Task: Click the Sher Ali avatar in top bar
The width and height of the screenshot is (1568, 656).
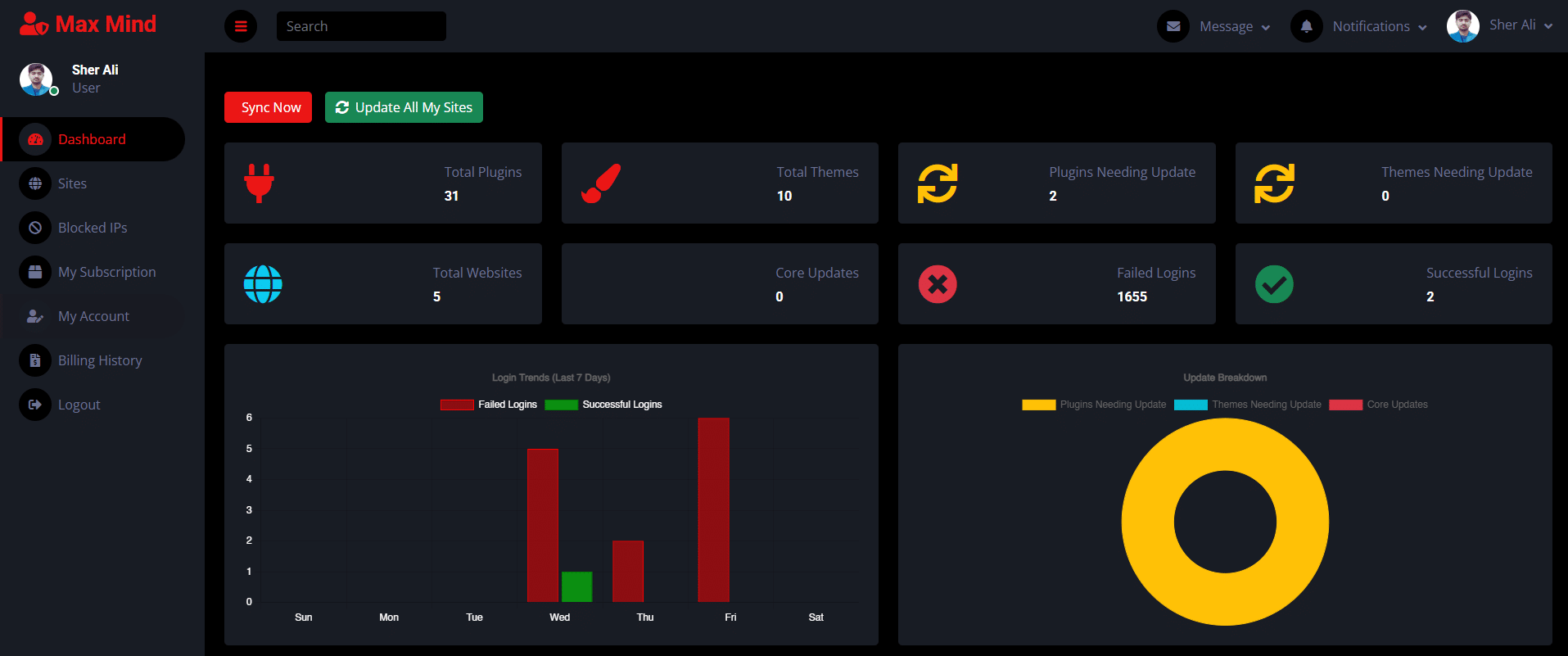Action: pyautogui.click(x=1463, y=26)
